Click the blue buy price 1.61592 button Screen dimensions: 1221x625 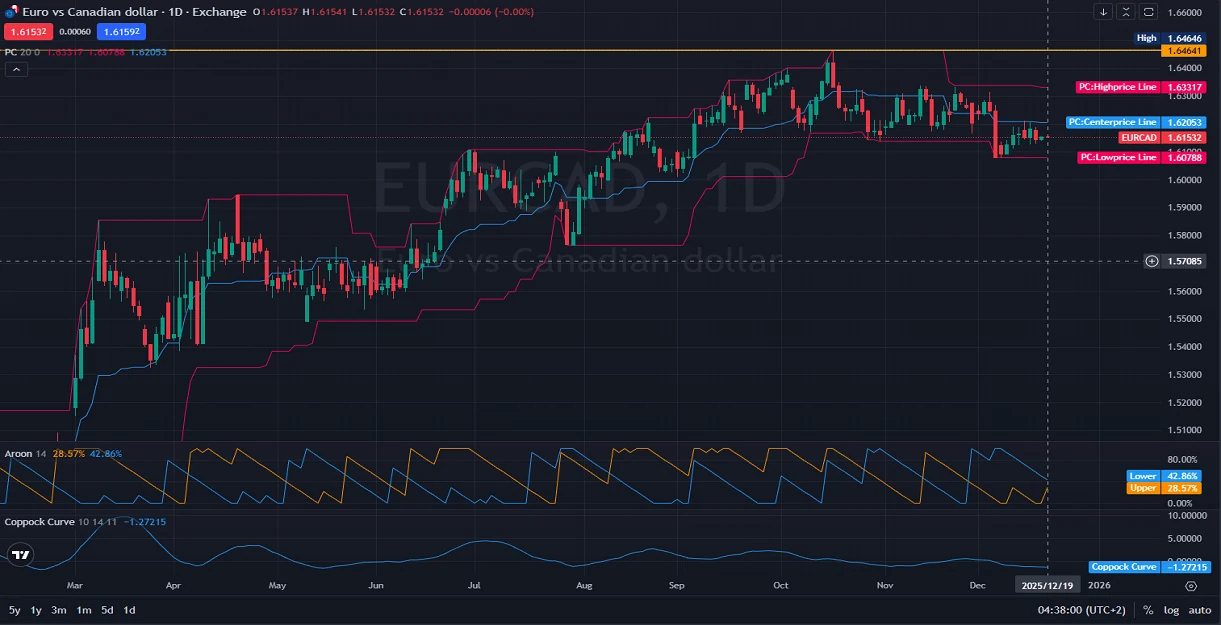[121, 32]
